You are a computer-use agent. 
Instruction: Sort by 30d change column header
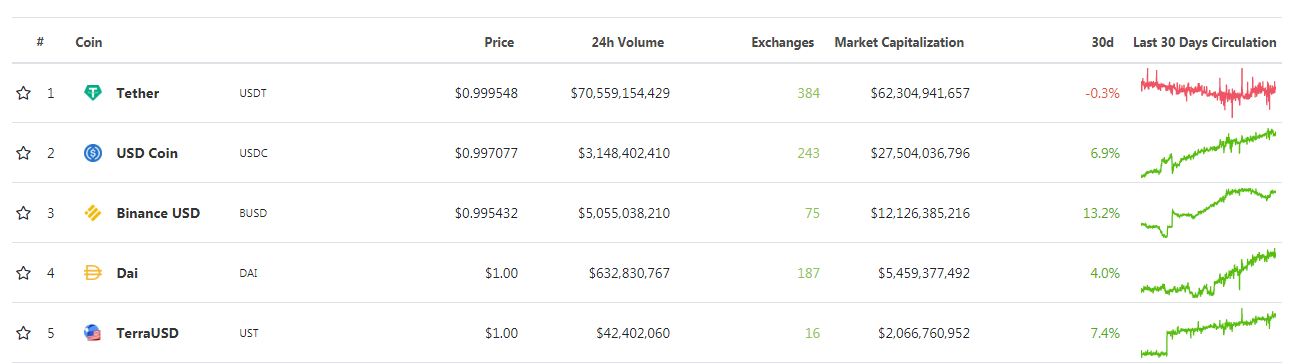tap(1103, 43)
